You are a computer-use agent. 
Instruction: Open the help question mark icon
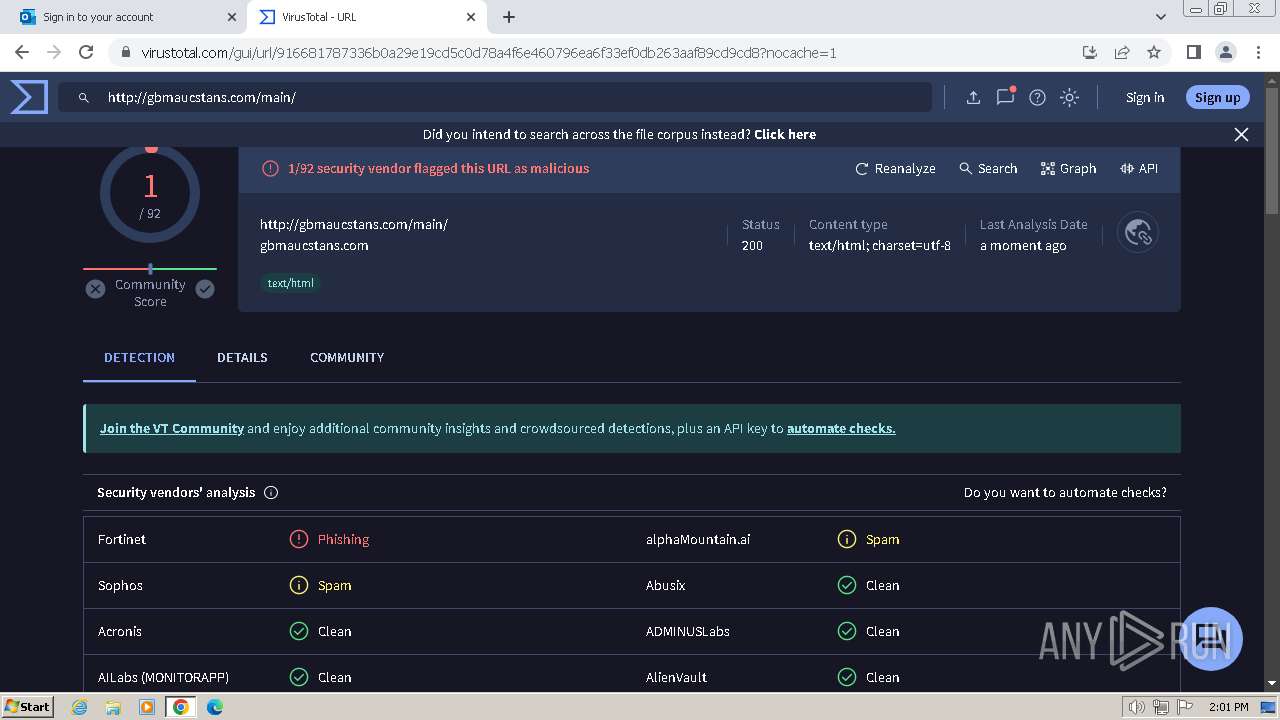coord(1038,97)
